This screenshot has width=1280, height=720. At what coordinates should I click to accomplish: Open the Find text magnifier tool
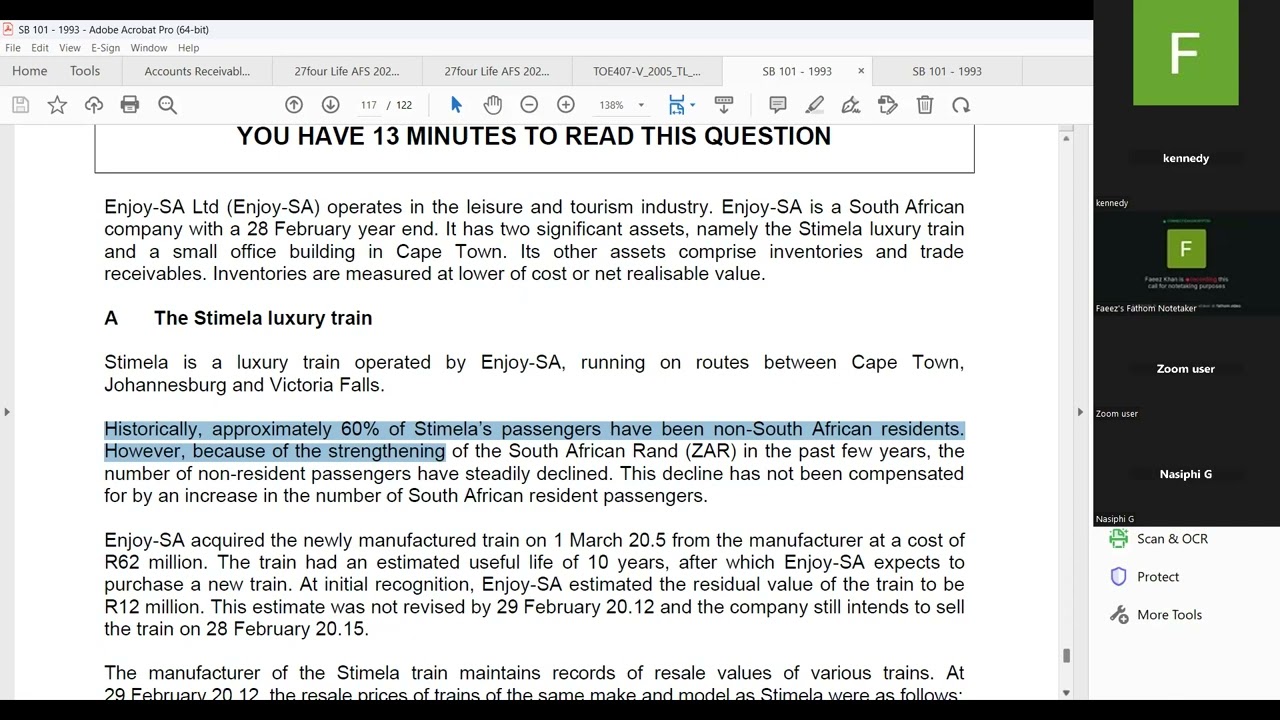(x=167, y=105)
